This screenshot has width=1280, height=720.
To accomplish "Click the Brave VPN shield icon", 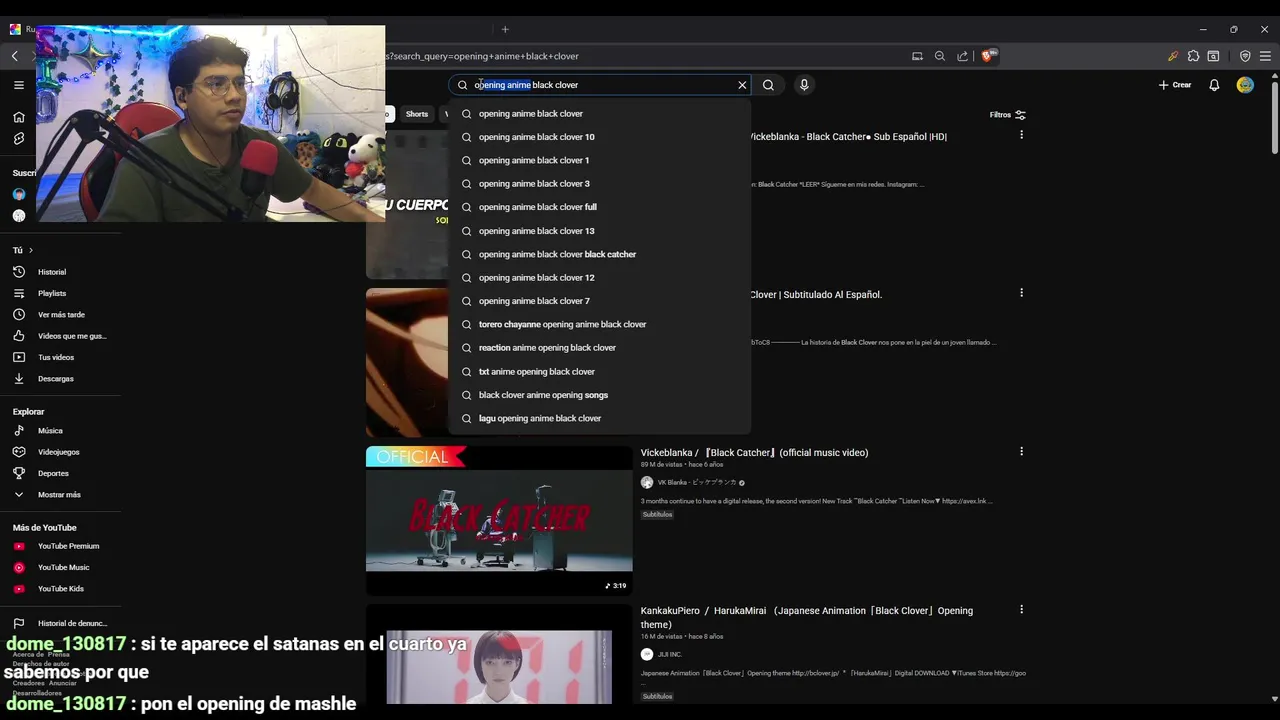I will (1245, 56).
